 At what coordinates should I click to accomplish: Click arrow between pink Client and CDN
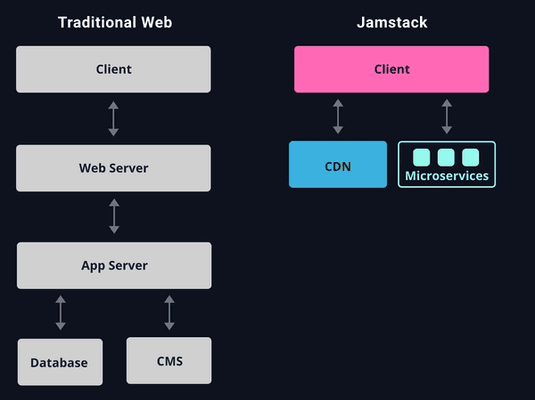click(x=338, y=116)
